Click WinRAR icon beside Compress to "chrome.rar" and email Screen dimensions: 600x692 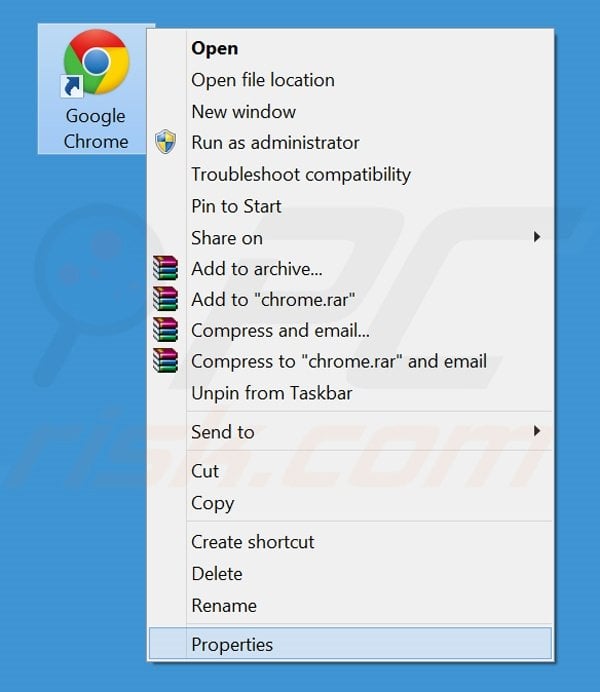click(x=165, y=361)
